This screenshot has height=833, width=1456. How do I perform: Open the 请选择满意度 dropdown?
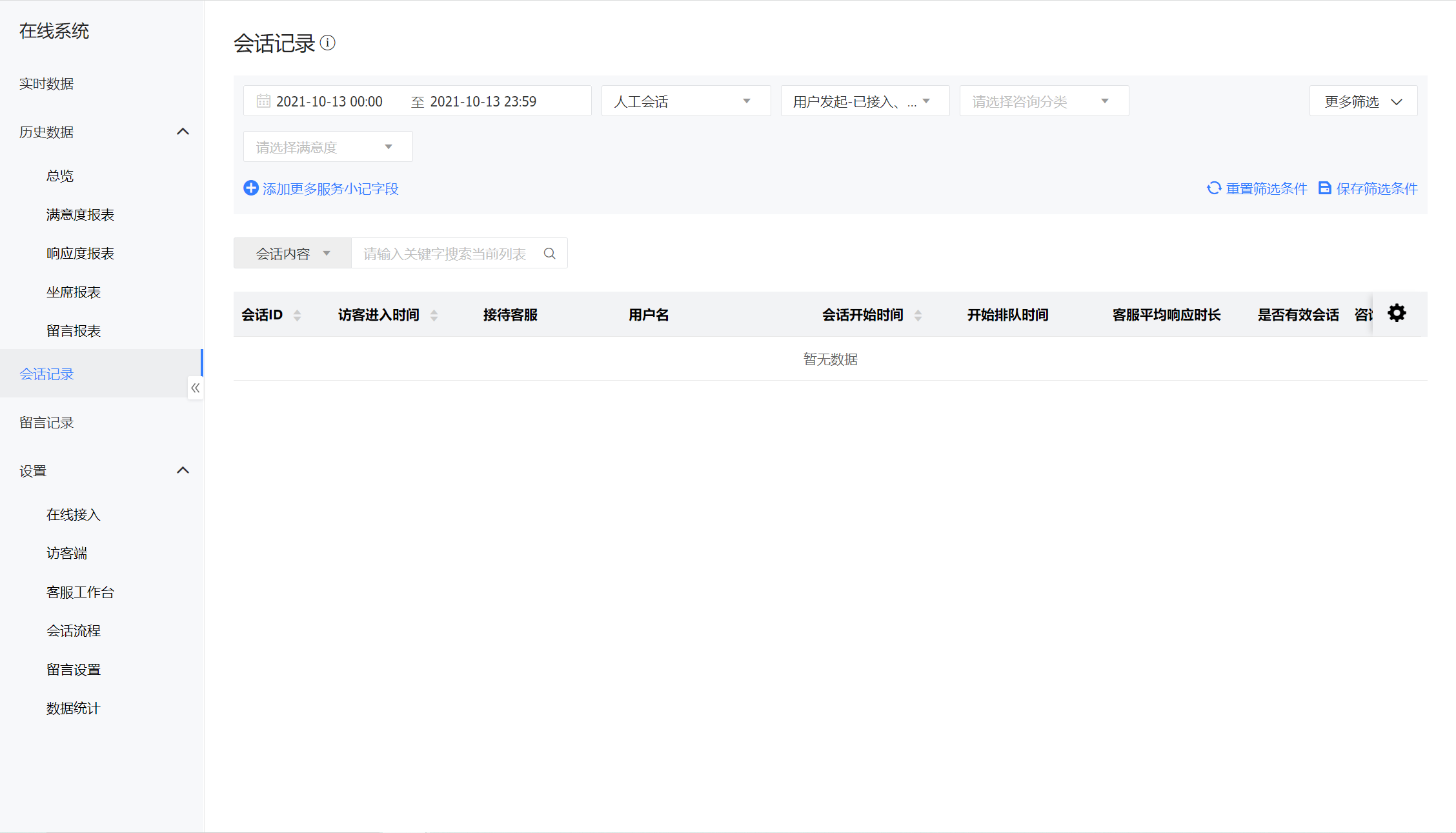(328, 146)
